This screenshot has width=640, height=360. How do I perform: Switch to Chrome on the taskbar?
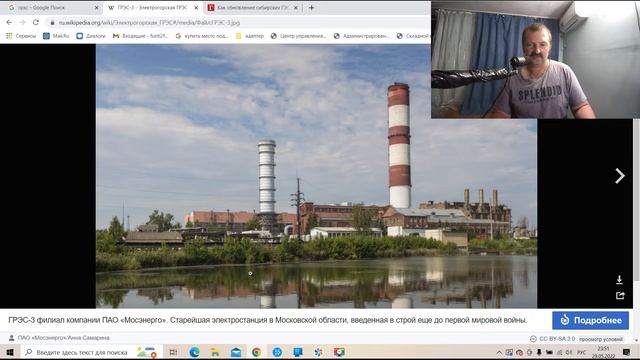[x=256, y=352]
